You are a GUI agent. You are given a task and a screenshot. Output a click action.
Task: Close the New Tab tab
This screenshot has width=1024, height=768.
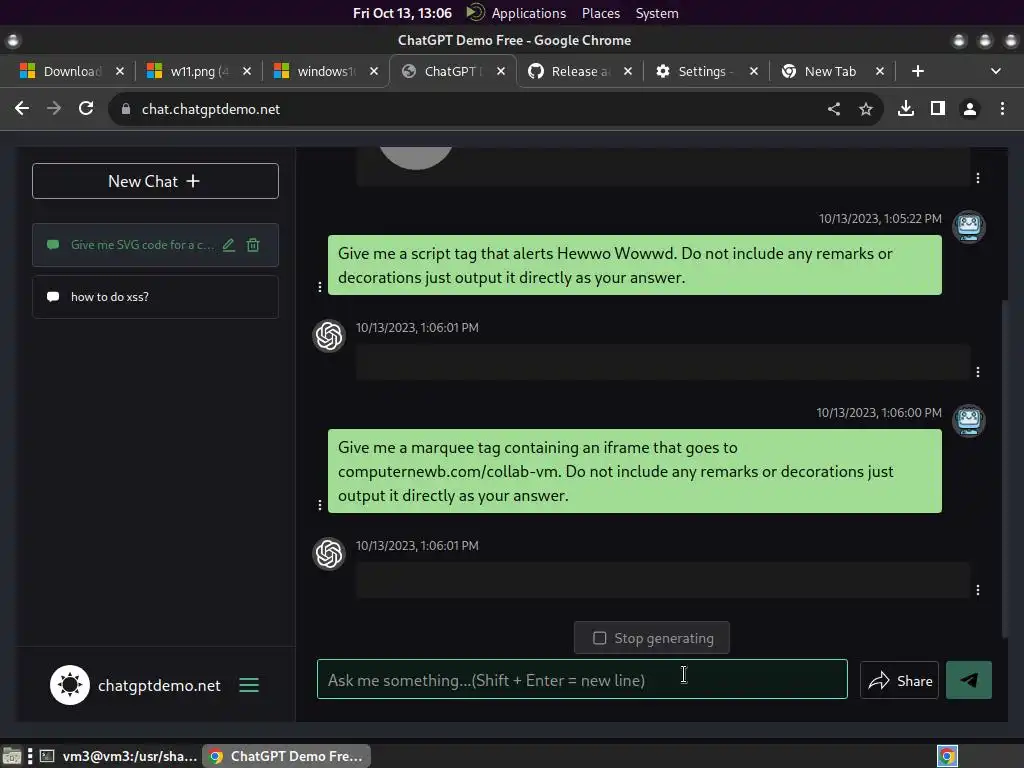(880, 71)
